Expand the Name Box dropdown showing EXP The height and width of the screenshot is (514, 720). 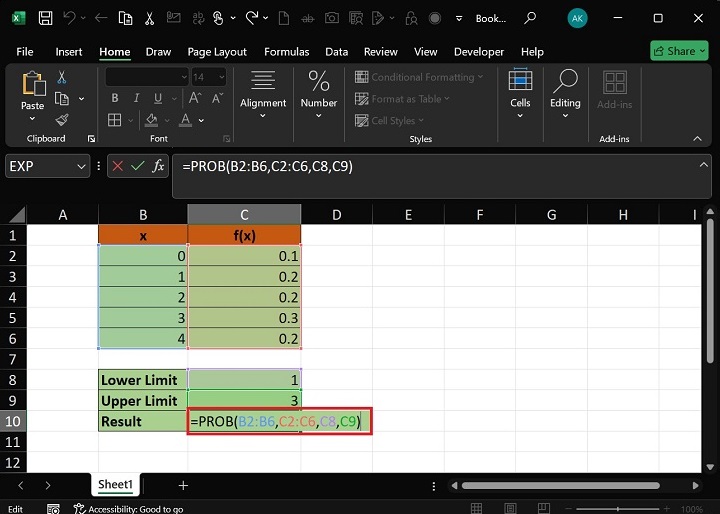tap(81, 167)
